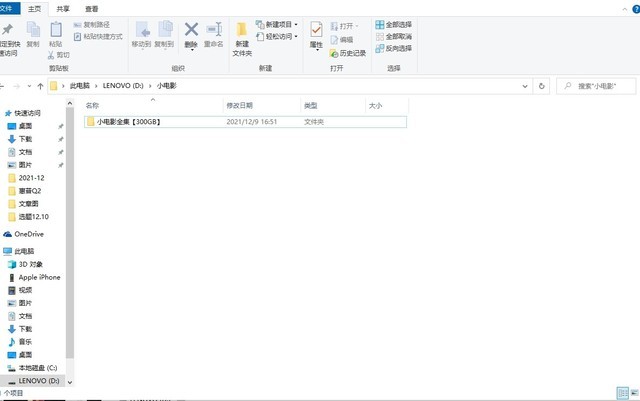The image size is (640, 401).
Task: Click the search box for 小电影
Action: click(x=598, y=86)
